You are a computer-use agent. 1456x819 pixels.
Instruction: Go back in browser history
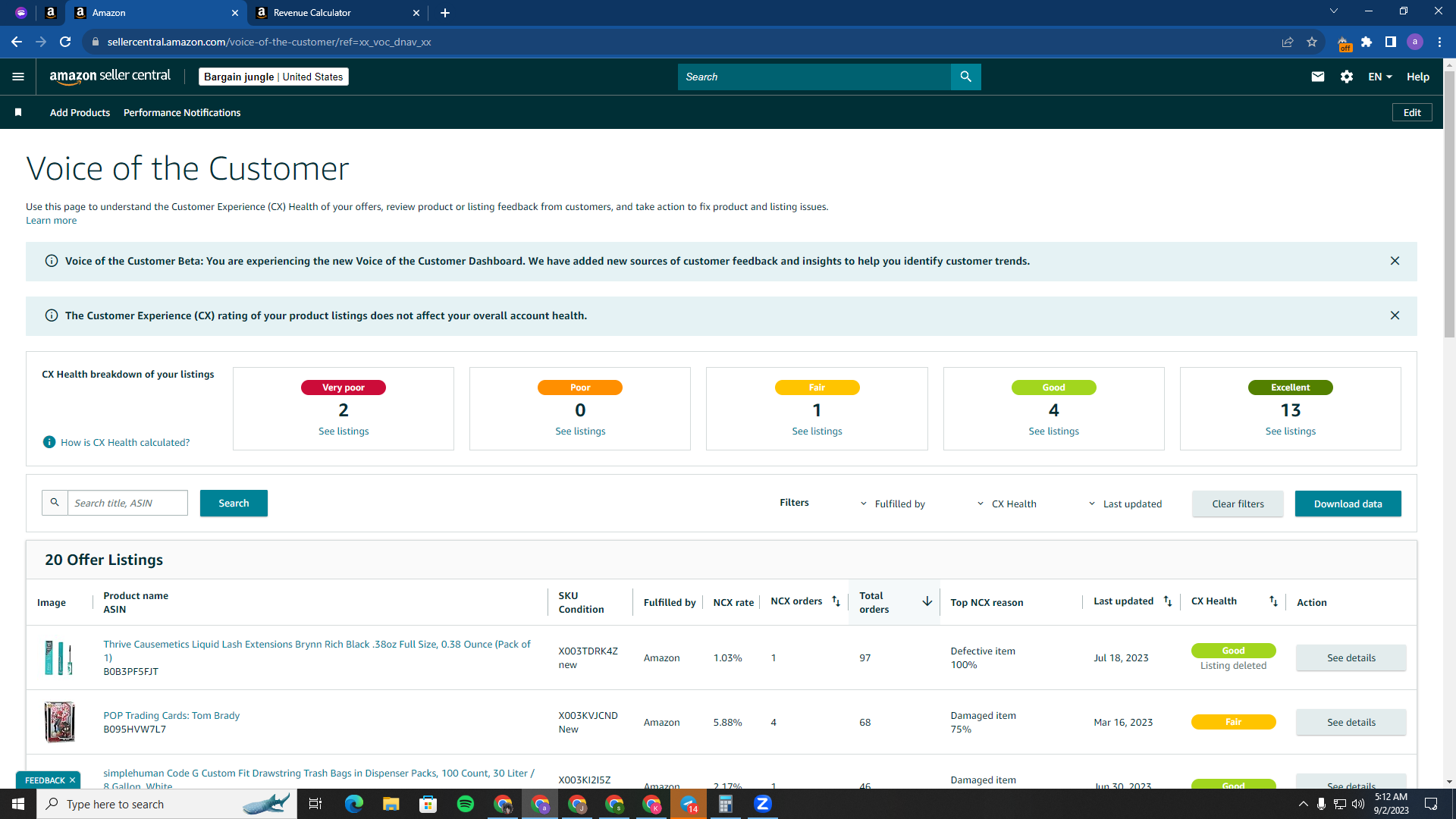(17, 42)
